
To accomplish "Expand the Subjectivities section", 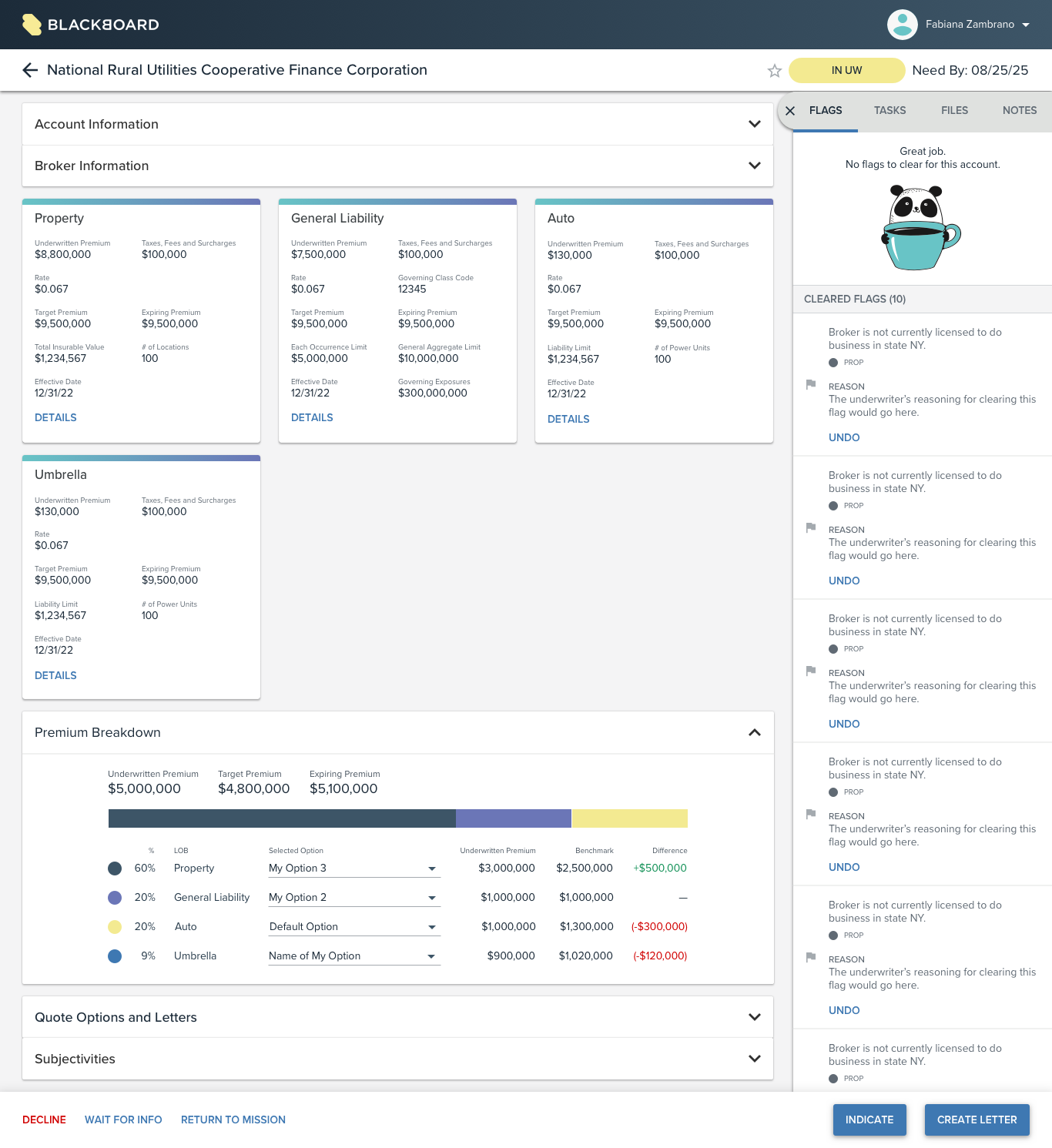I will (x=397, y=1059).
